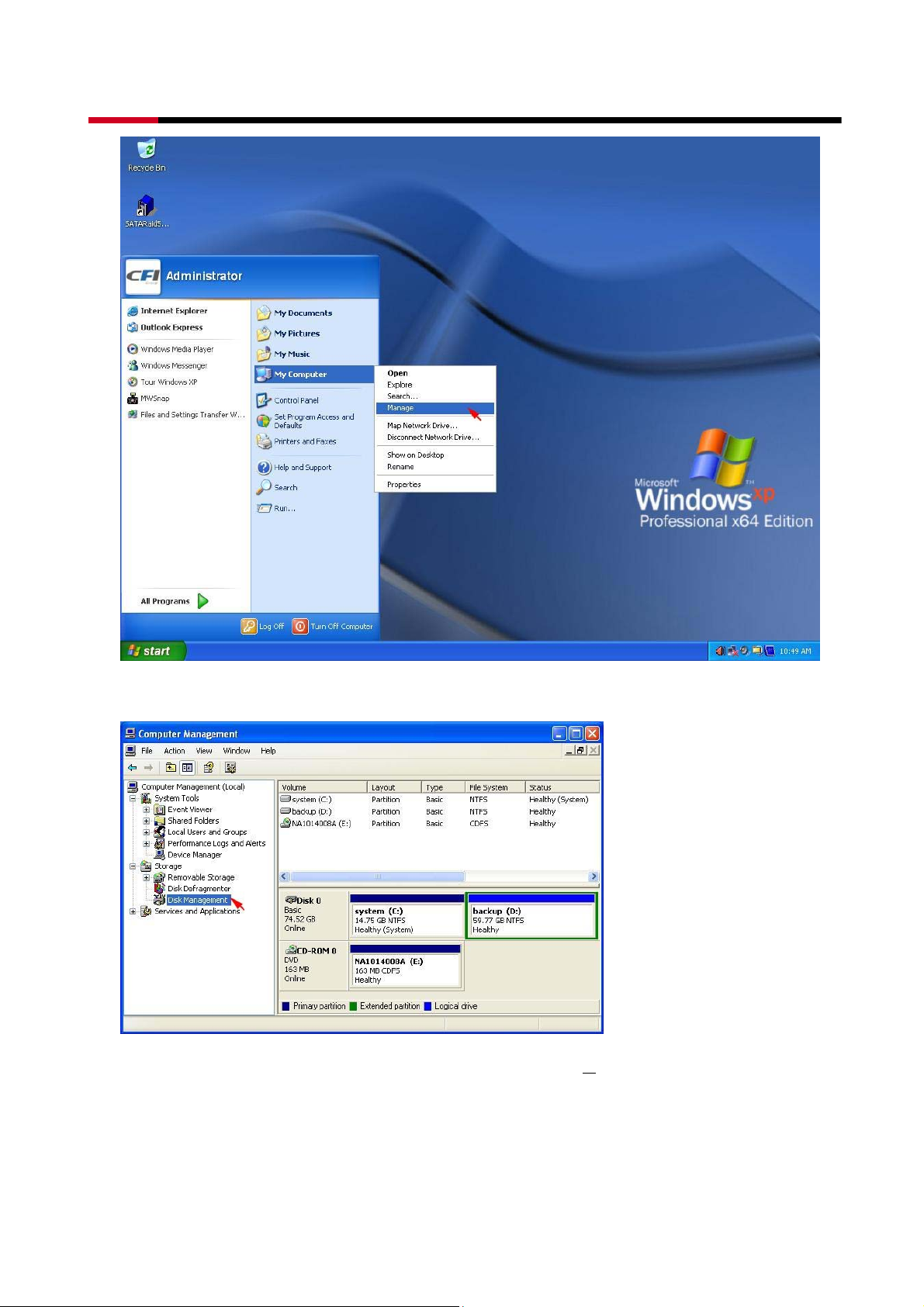Expand the Removable Storage node
This screenshot has width=924, height=1307.
coord(146,877)
